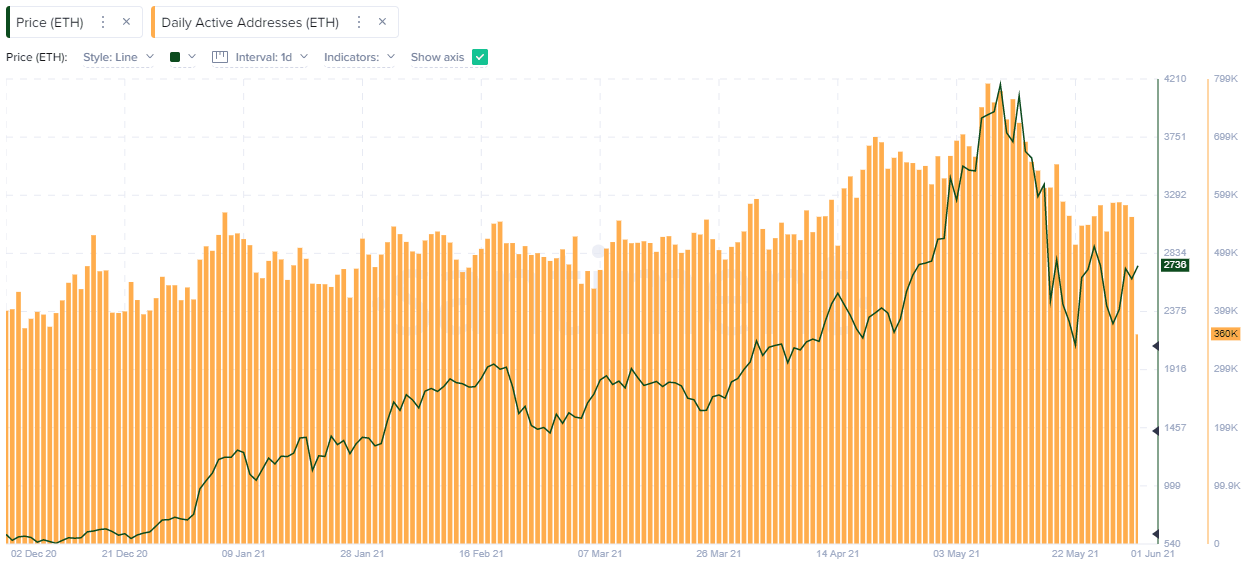Viewport: 1251px width, 562px height.
Task: Toggle the Show axis checkbox
Action: pos(480,57)
